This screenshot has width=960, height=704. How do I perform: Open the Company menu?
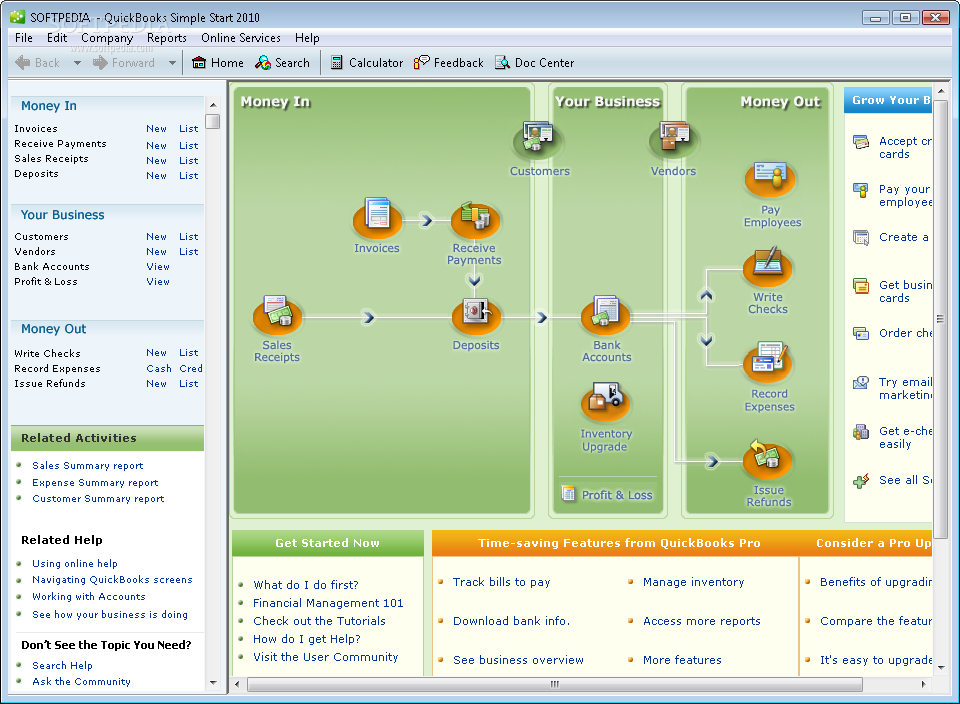pos(107,38)
